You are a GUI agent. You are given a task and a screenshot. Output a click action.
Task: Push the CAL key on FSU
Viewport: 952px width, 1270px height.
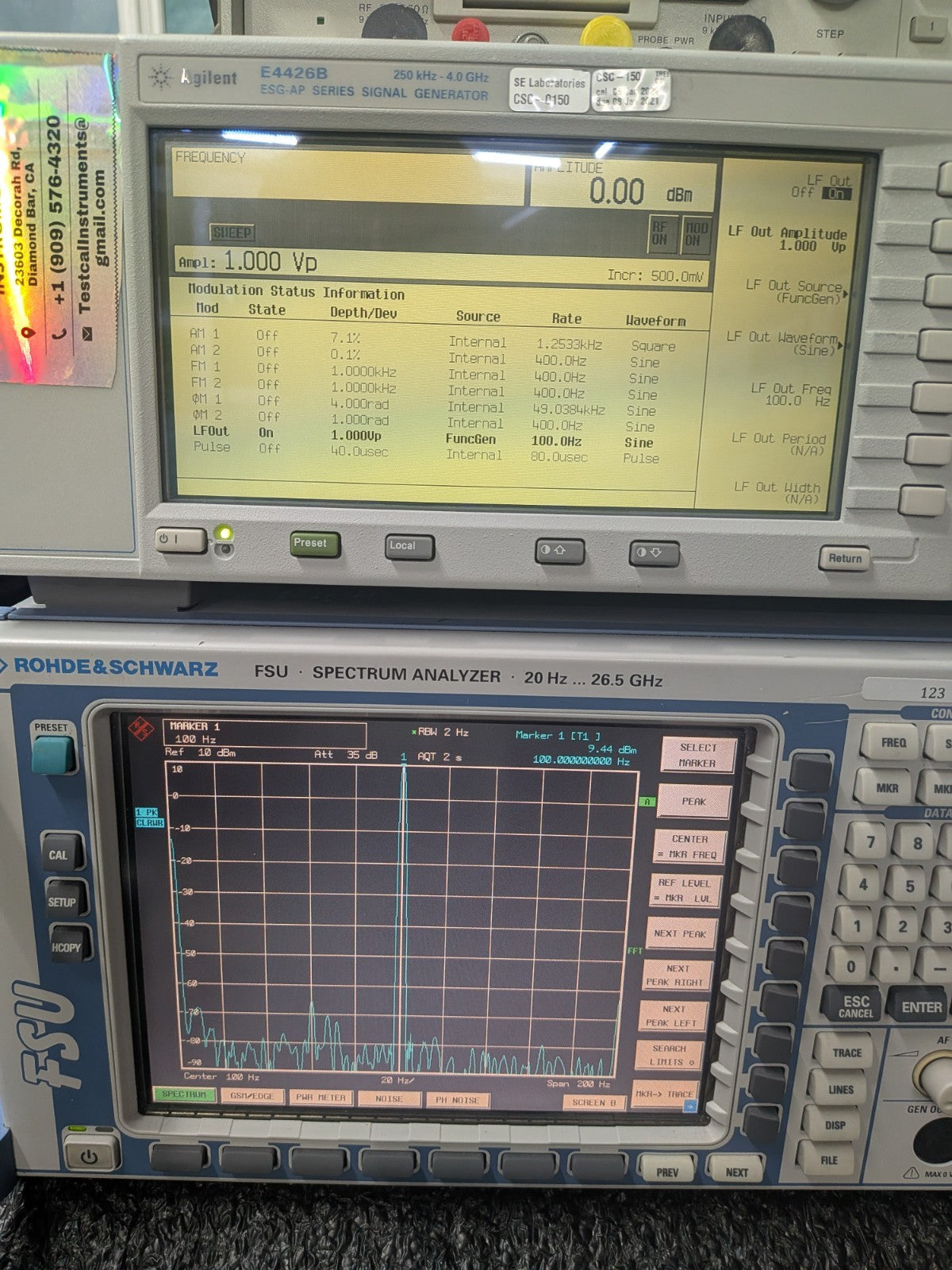[60, 854]
